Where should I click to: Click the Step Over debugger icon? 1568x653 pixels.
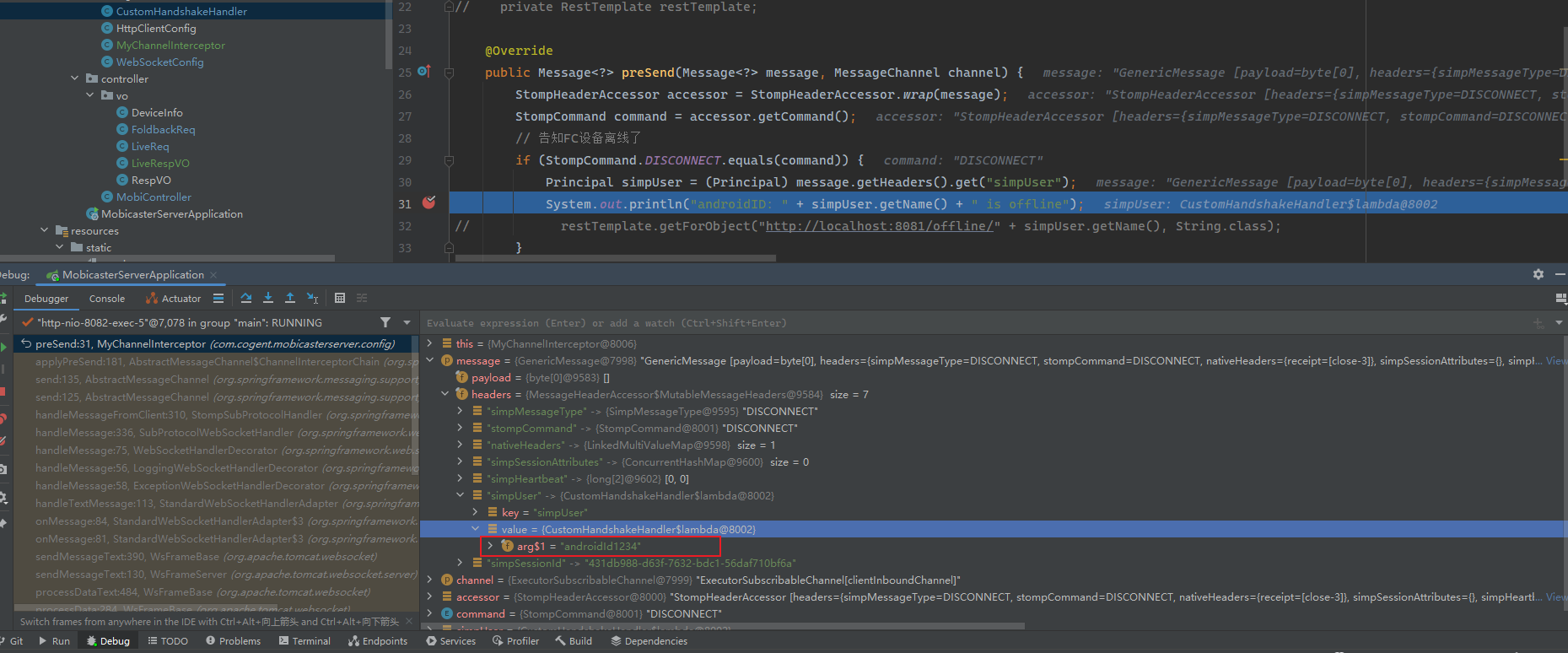coord(246,298)
